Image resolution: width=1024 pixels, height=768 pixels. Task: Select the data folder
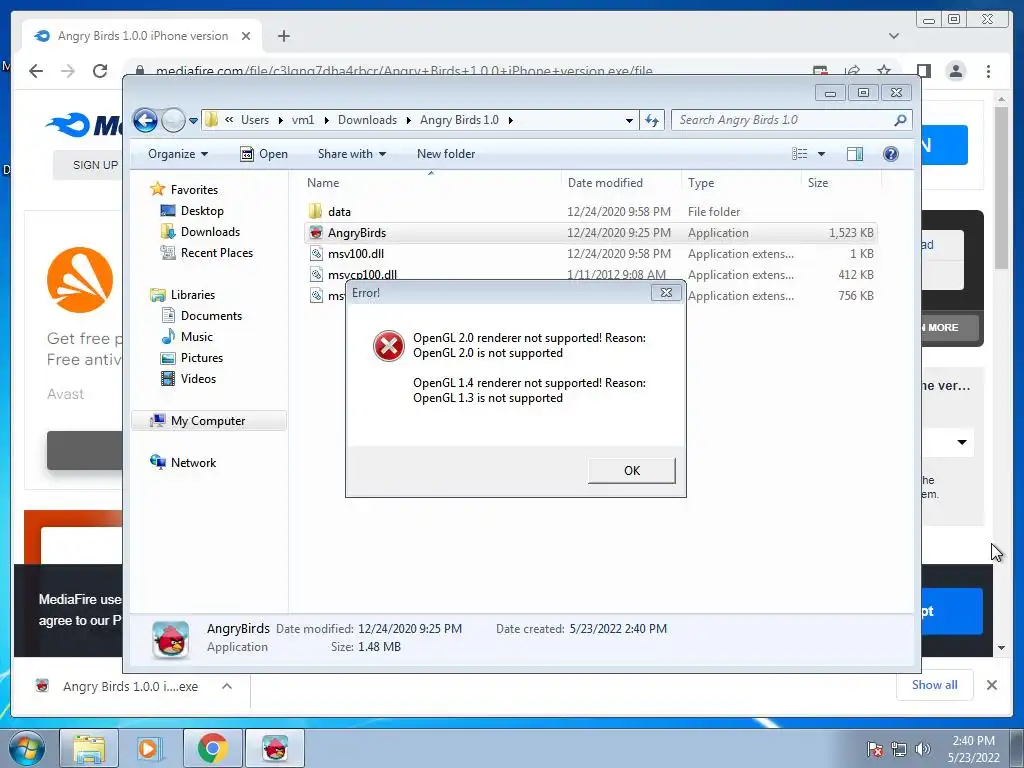pyautogui.click(x=590, y=212)
